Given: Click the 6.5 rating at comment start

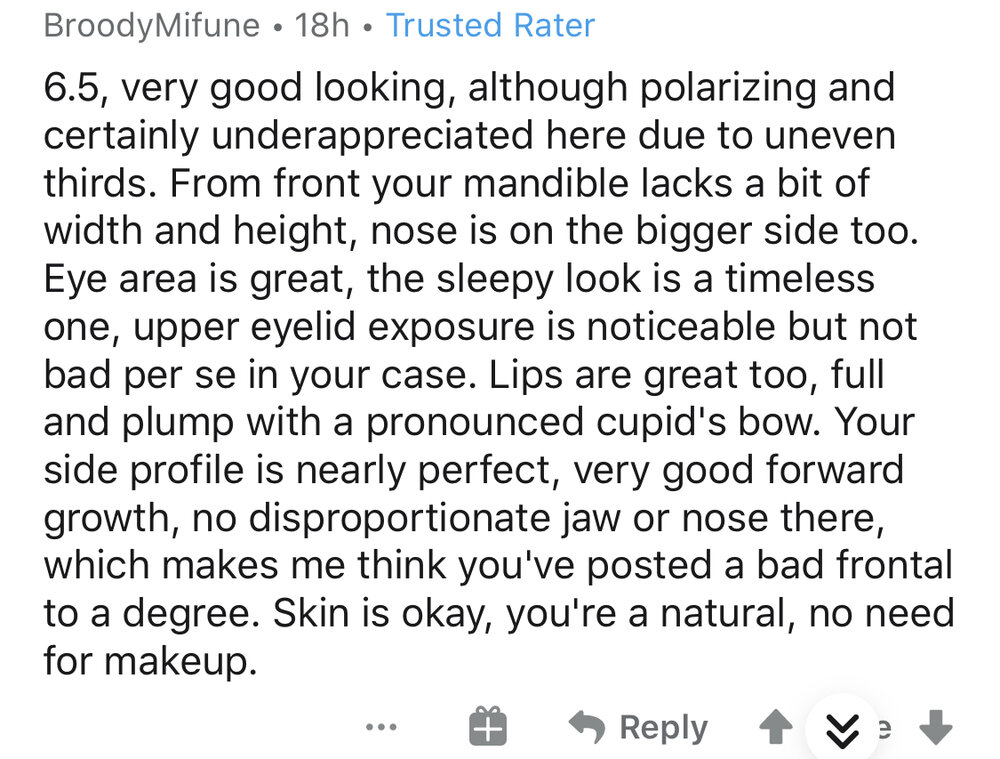Looking at the screenshot, I should (70, 90).
